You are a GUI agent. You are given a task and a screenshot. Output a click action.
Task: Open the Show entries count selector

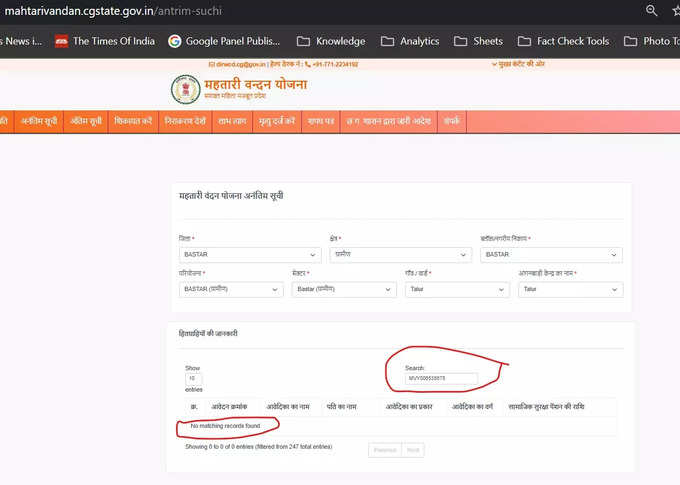tap(191, 378)
